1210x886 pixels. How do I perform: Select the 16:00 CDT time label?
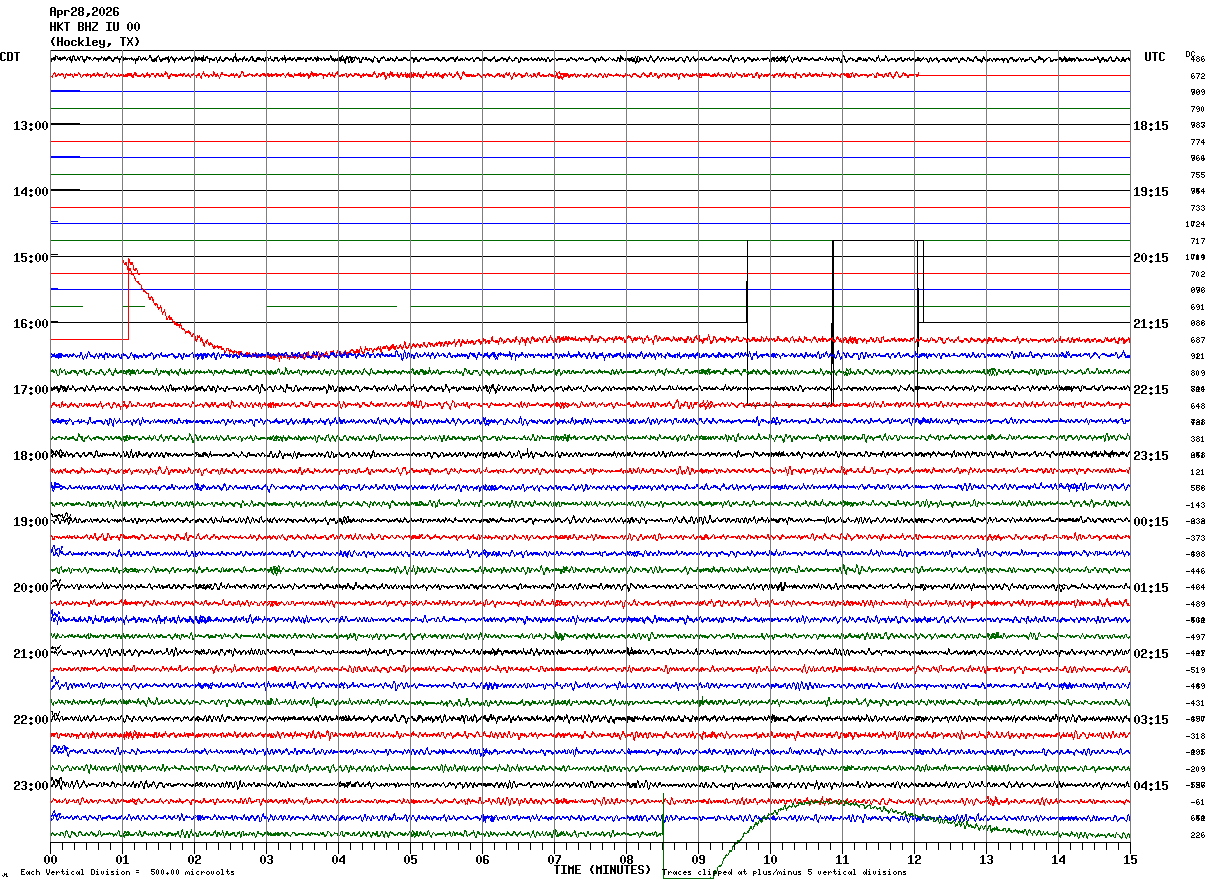pyautogui.click(x=30, y=324)
